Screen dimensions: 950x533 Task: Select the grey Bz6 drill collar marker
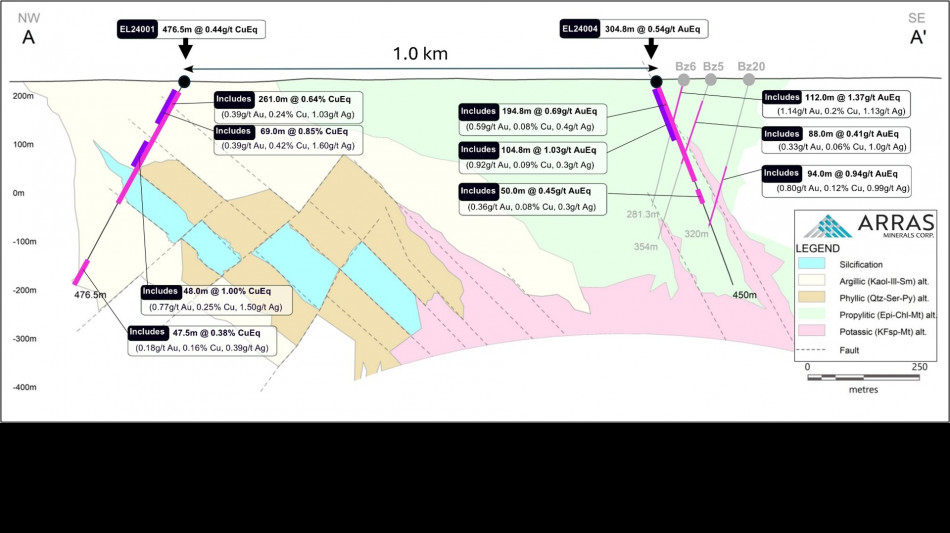click(x=684, y=79)
